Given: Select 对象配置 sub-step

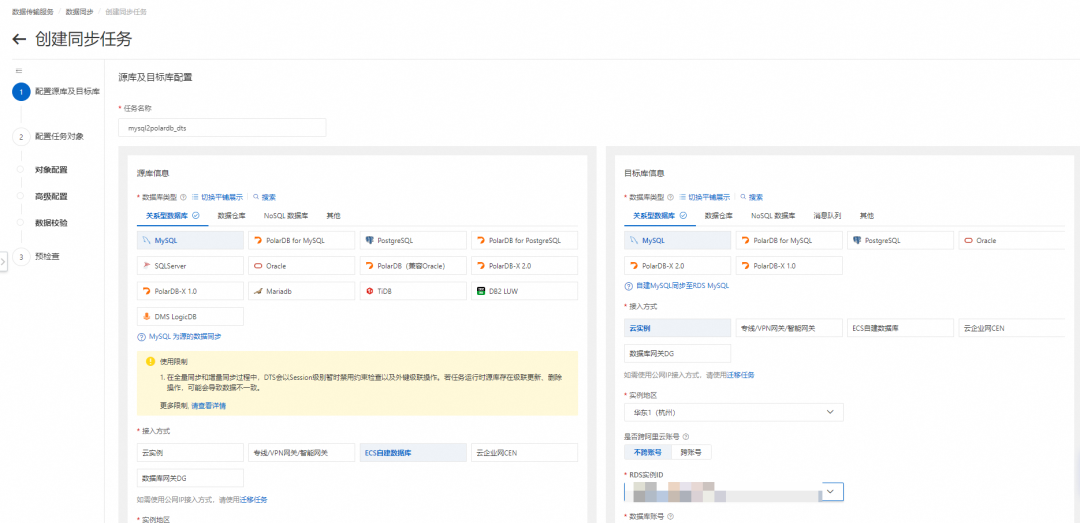Looking at the screenshot, I should pyautogui.click(x=51, y=170).
